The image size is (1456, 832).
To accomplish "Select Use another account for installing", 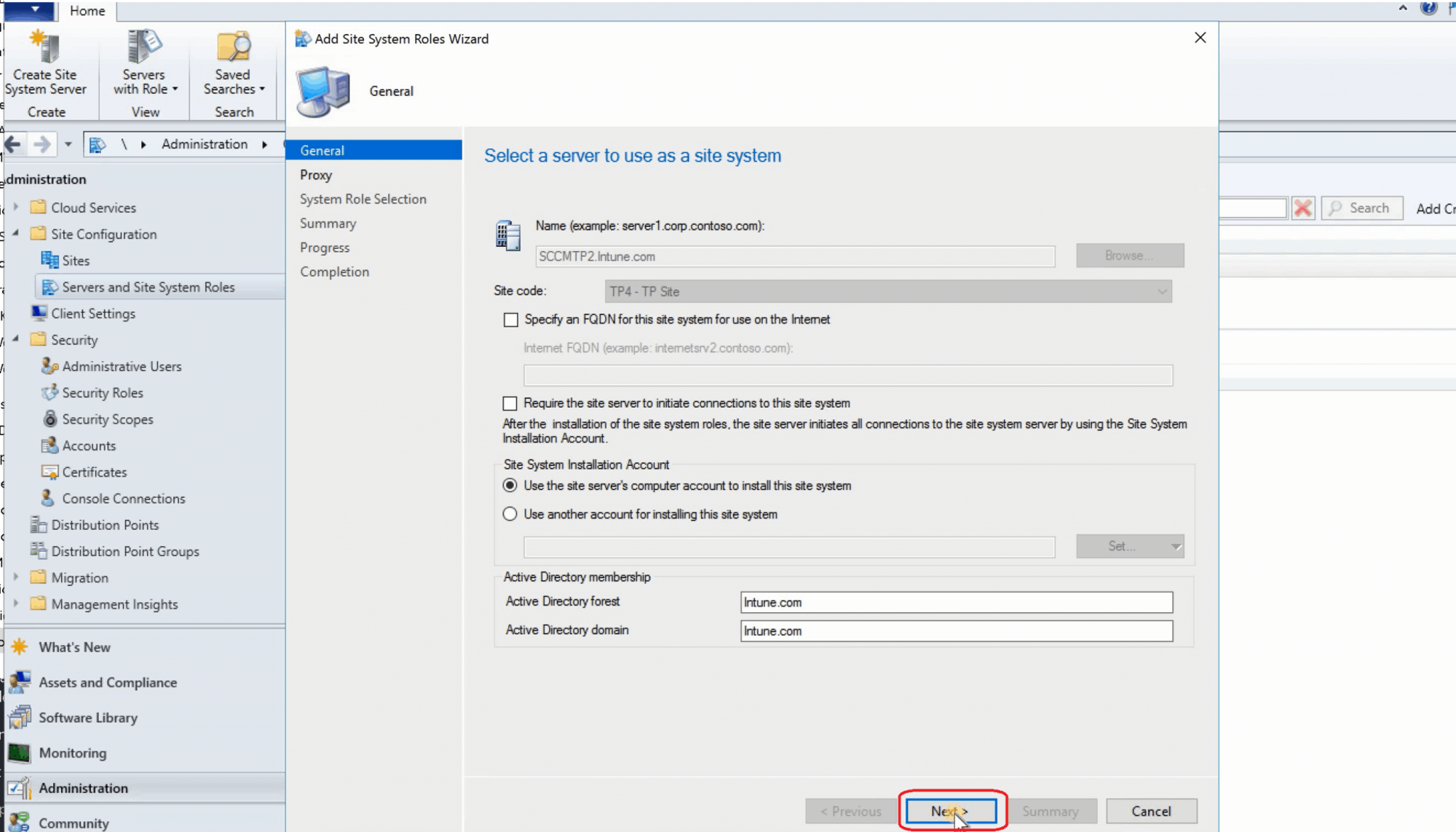I will (x=510, y=514).
